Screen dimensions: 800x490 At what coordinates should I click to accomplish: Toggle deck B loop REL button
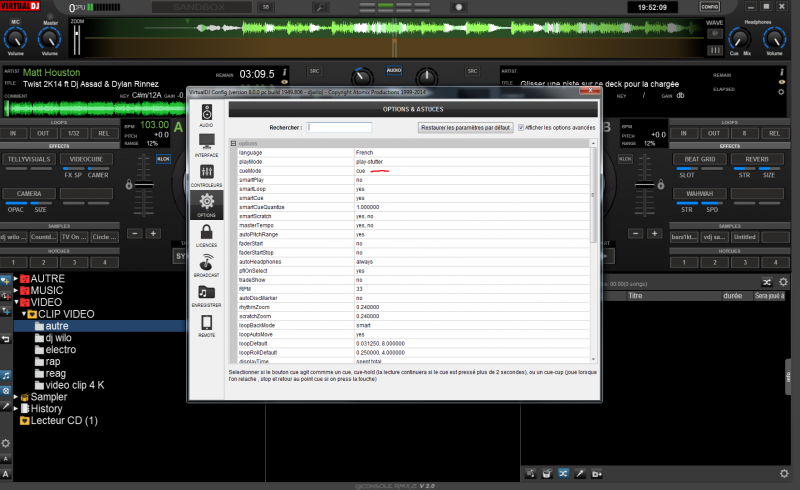click(774, 133)
